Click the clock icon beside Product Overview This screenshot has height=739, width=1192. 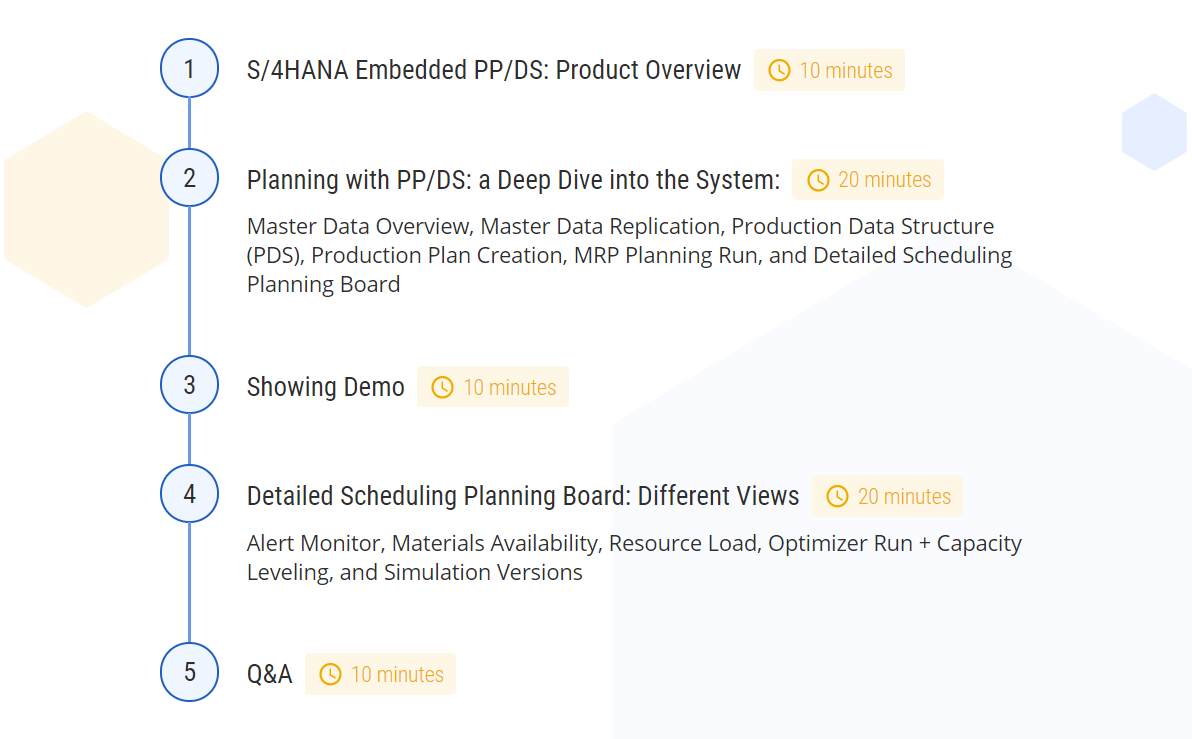point(779,71)
